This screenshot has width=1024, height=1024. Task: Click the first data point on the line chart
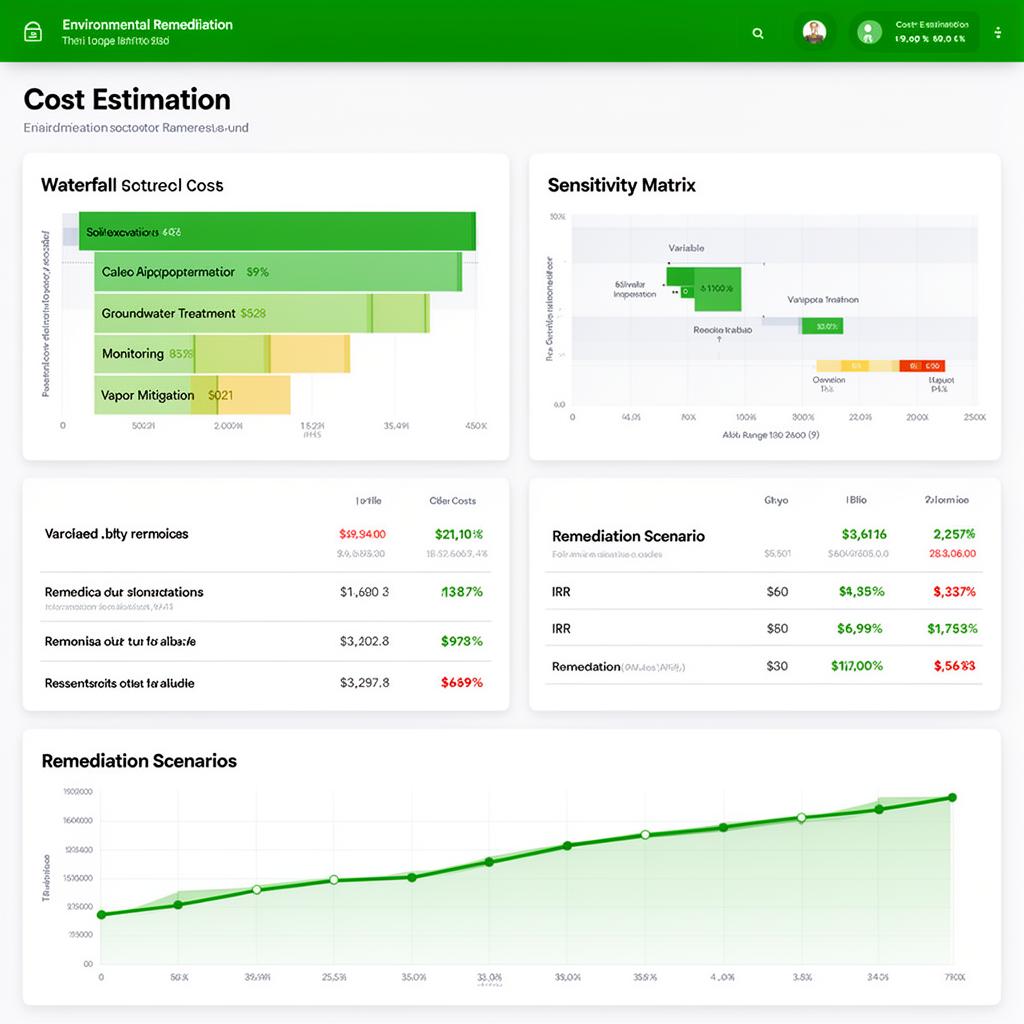tap(101, 915)
